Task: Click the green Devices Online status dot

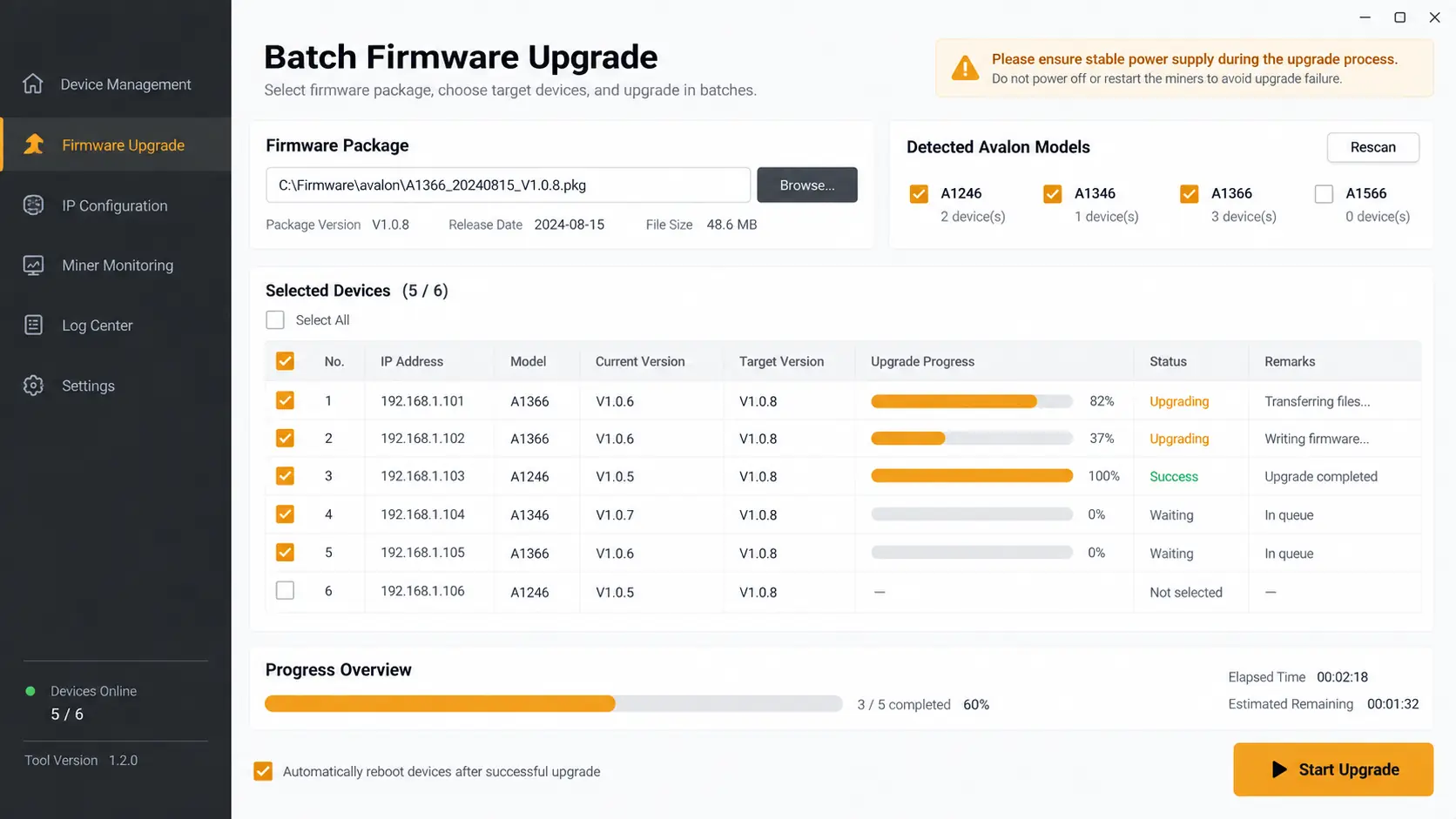Action: point(30,691)
